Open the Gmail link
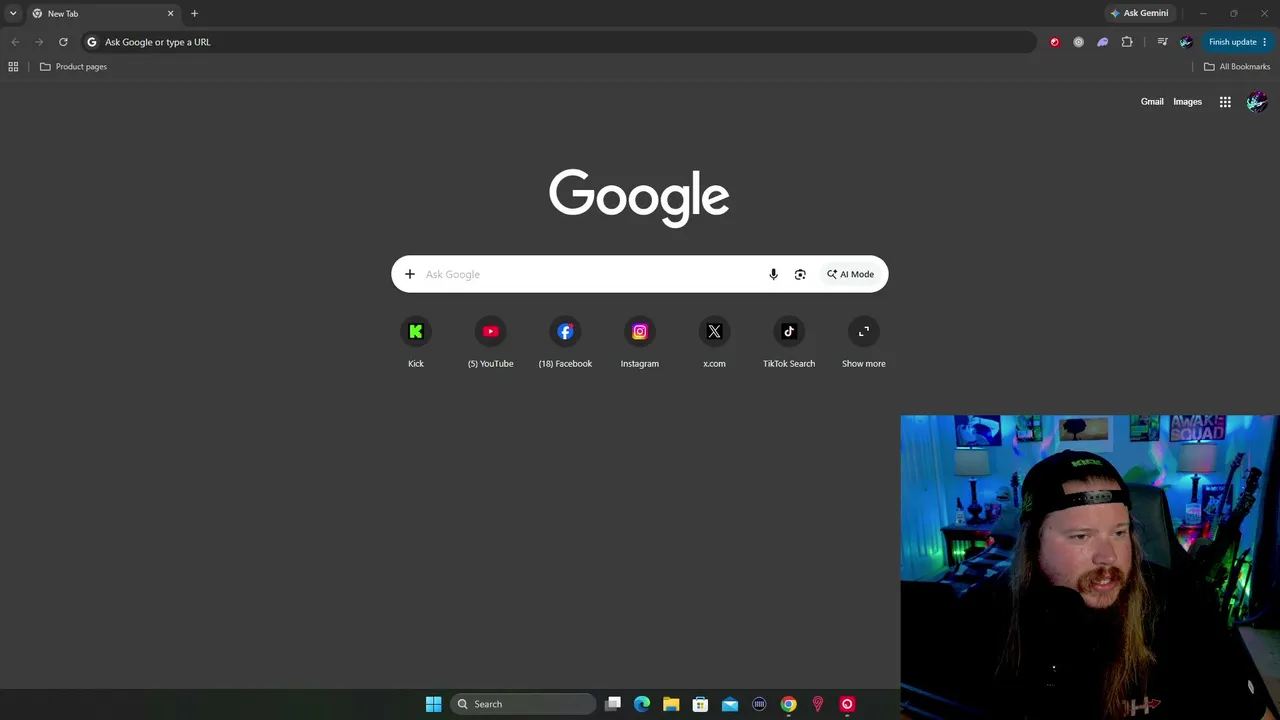 tap(1152, 102)
